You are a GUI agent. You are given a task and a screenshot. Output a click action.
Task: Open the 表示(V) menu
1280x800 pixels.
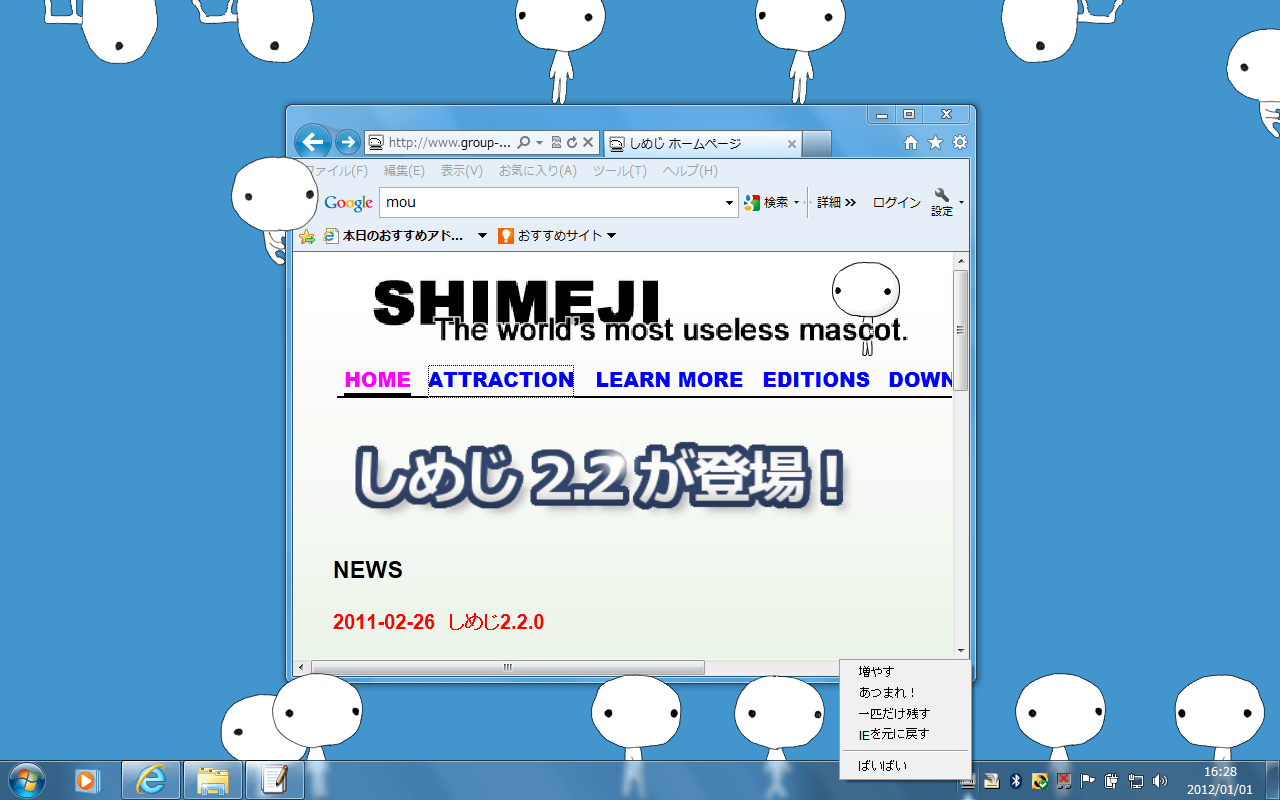[462, 171]
